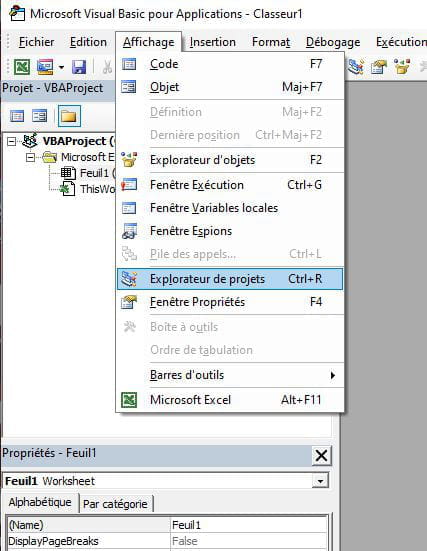
Task: Toggle the folders view button in the Project panel
Action: tap(69, 116)
